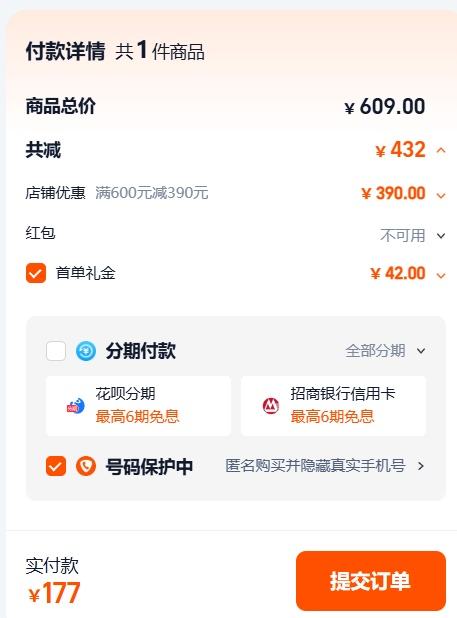Click the blue installment payment yen icon
457x618 pixels.
pos(85,351)
